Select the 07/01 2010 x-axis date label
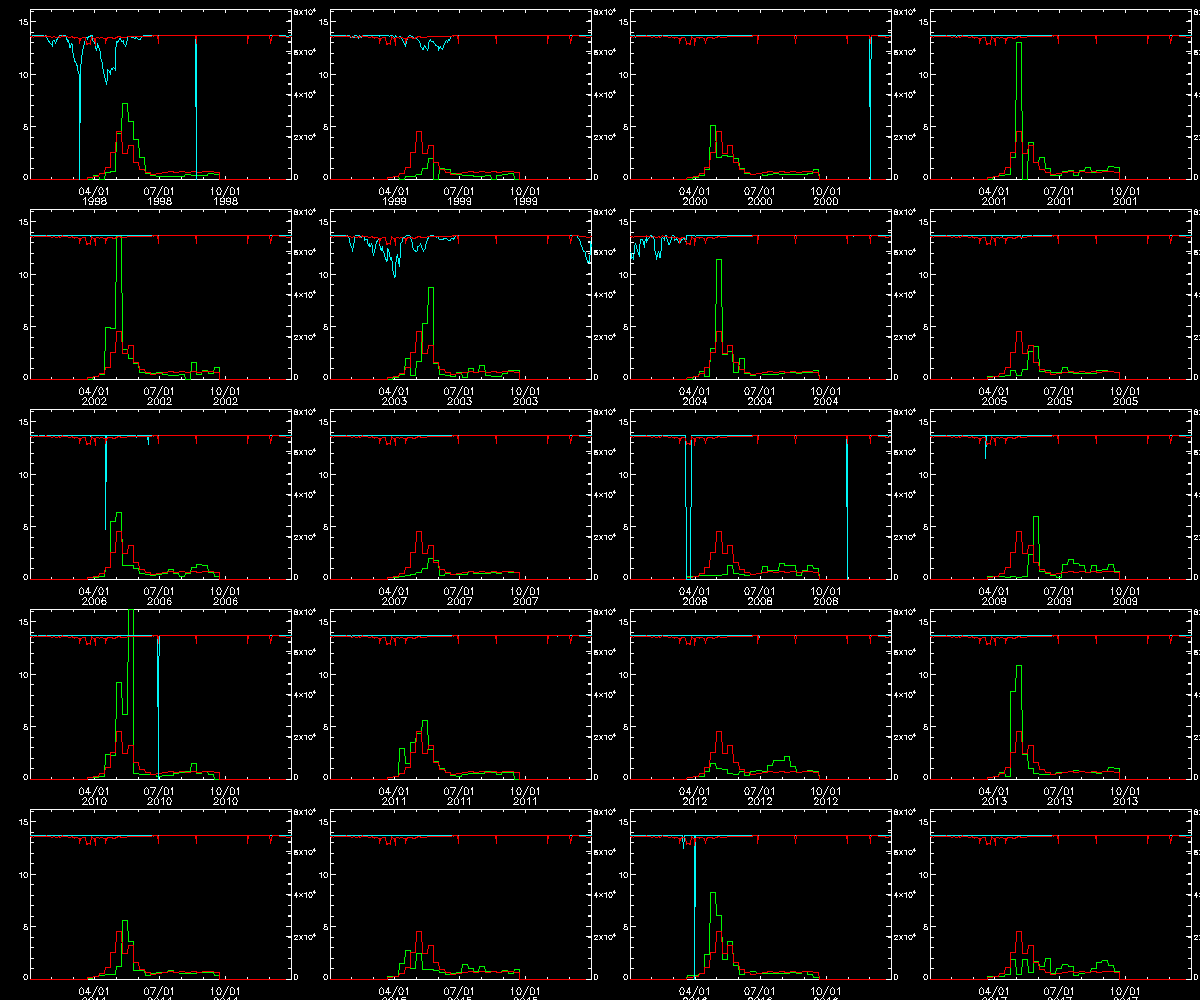 (159, 796)
